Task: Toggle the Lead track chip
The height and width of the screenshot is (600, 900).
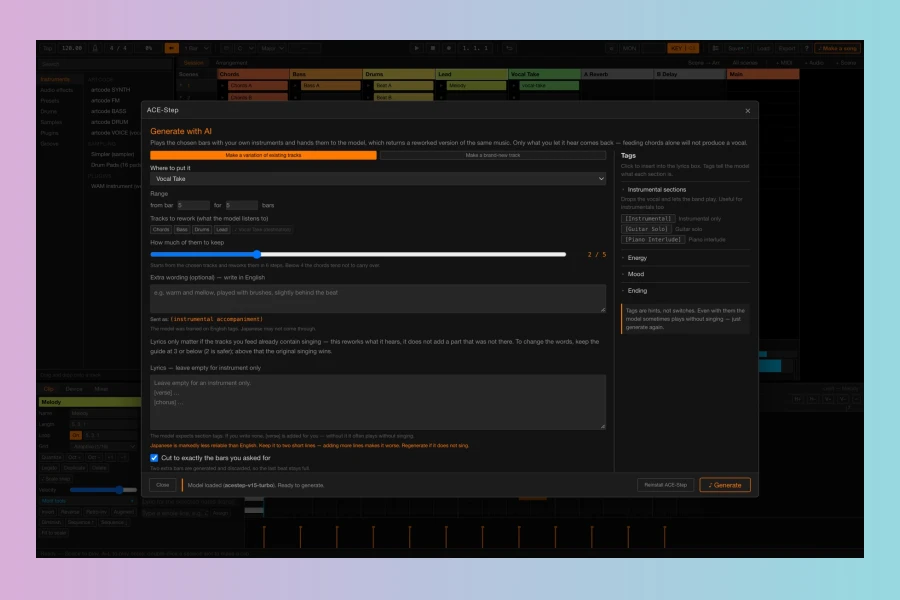Action: pos(222,230)
